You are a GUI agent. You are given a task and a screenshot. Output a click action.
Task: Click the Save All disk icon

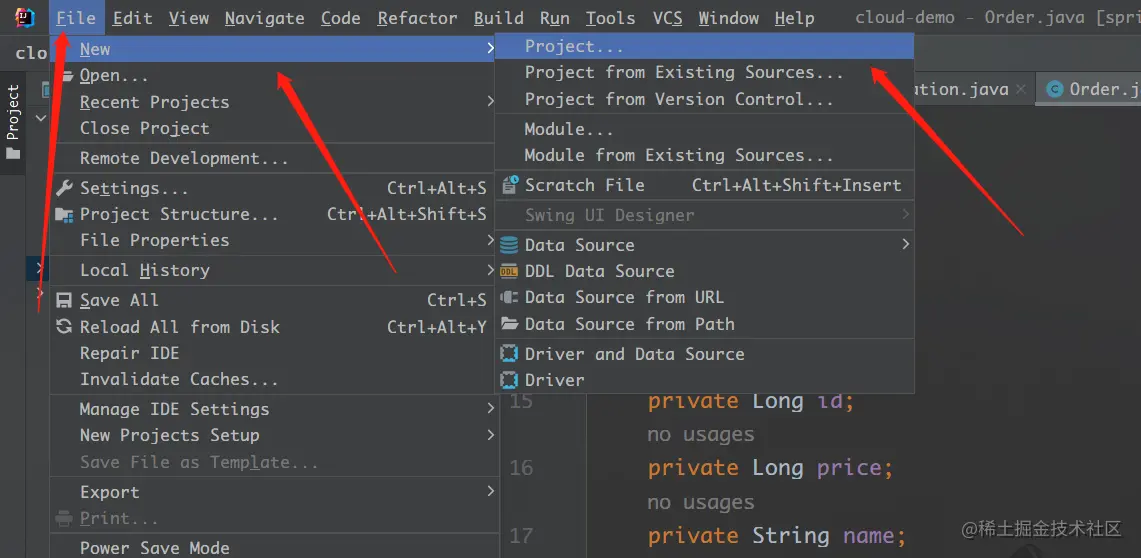[64, 300]
